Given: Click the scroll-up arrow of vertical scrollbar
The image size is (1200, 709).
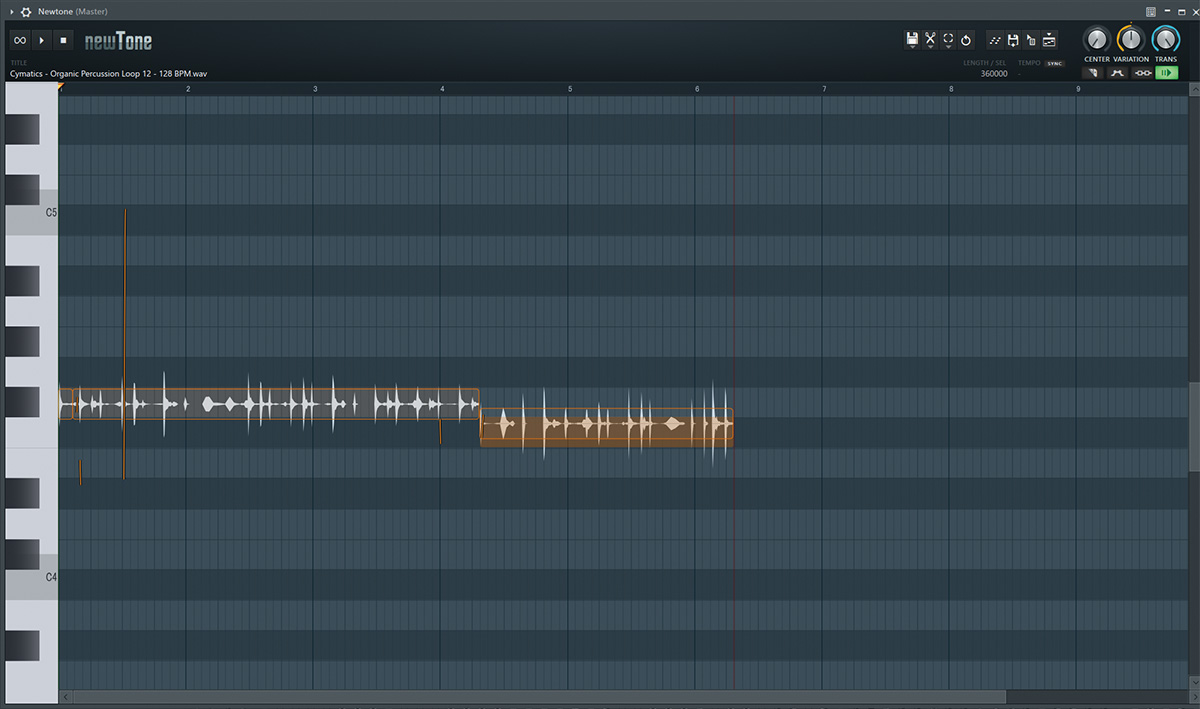Looking at the screenshot, I should tap(1193, 89).
